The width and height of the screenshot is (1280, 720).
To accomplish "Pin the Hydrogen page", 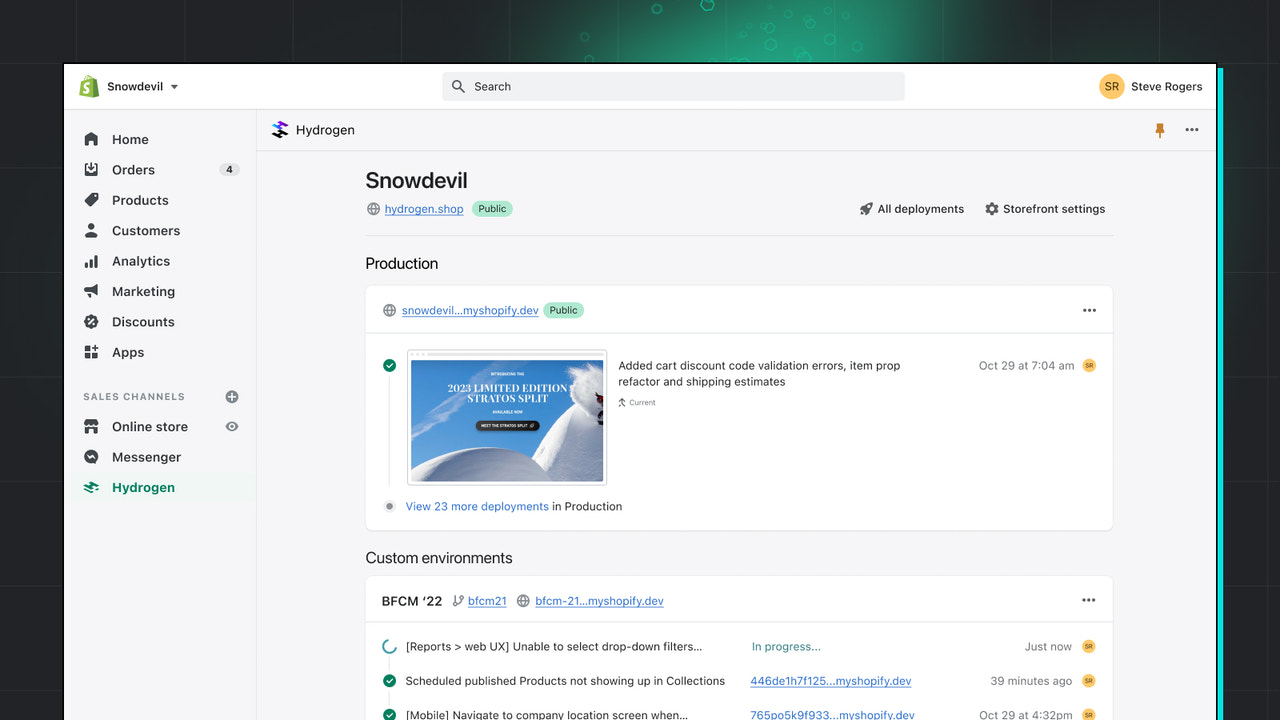I will [1159, 129].
